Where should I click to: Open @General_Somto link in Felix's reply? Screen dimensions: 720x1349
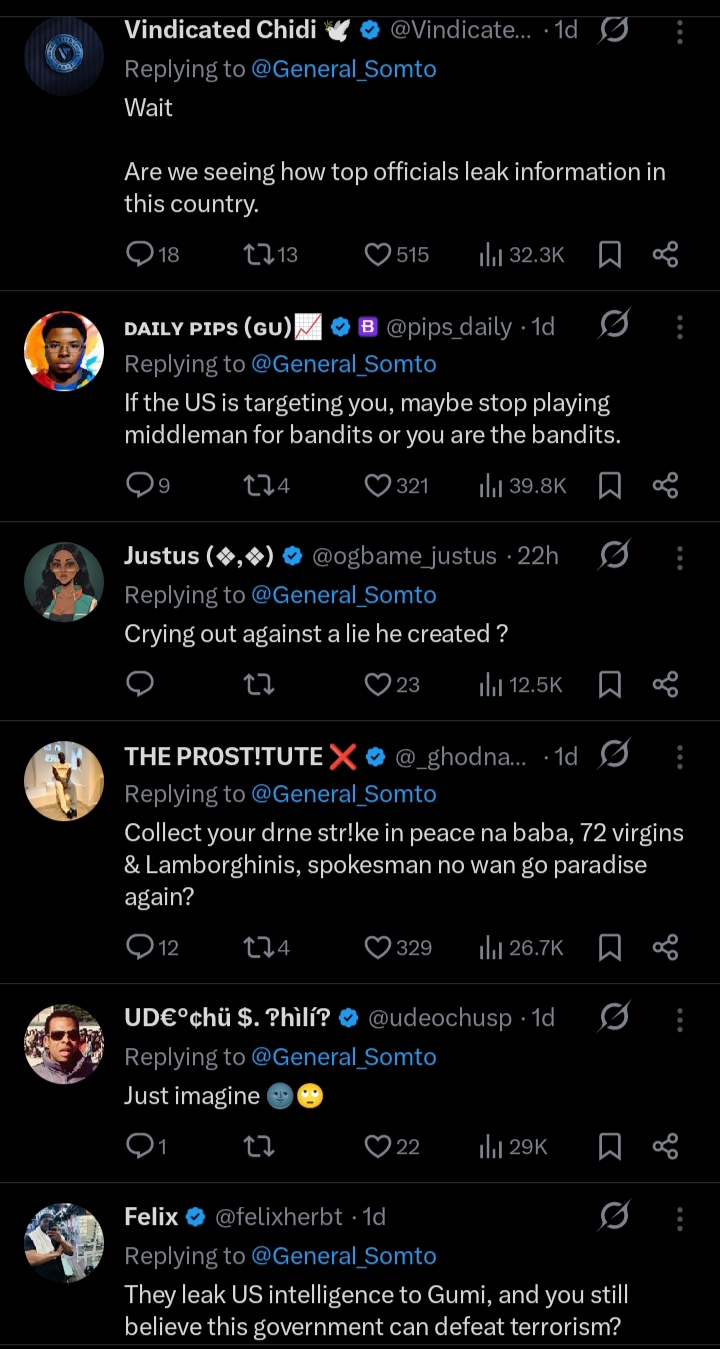pos(344,1256)
